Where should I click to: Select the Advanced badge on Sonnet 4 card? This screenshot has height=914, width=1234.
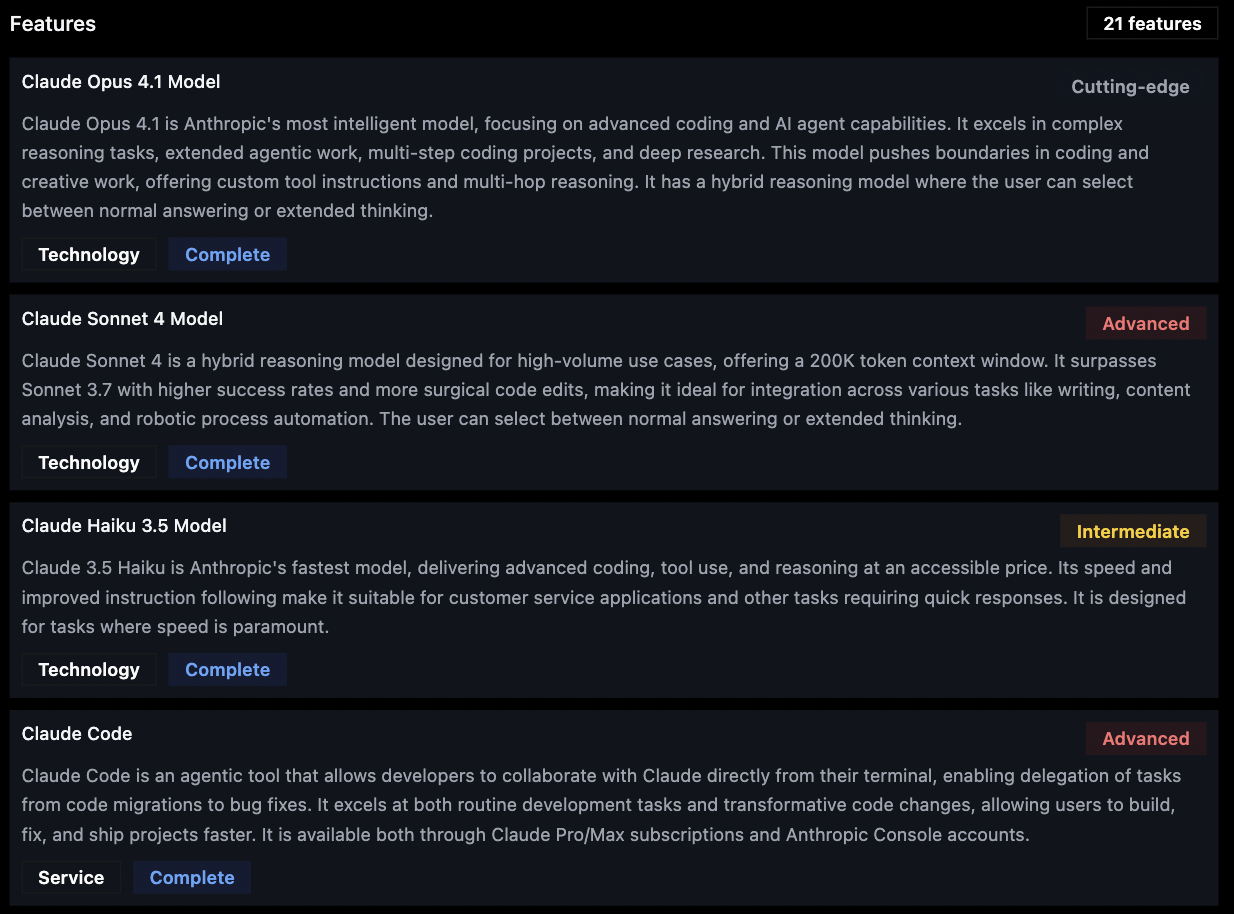point(1145,324)
